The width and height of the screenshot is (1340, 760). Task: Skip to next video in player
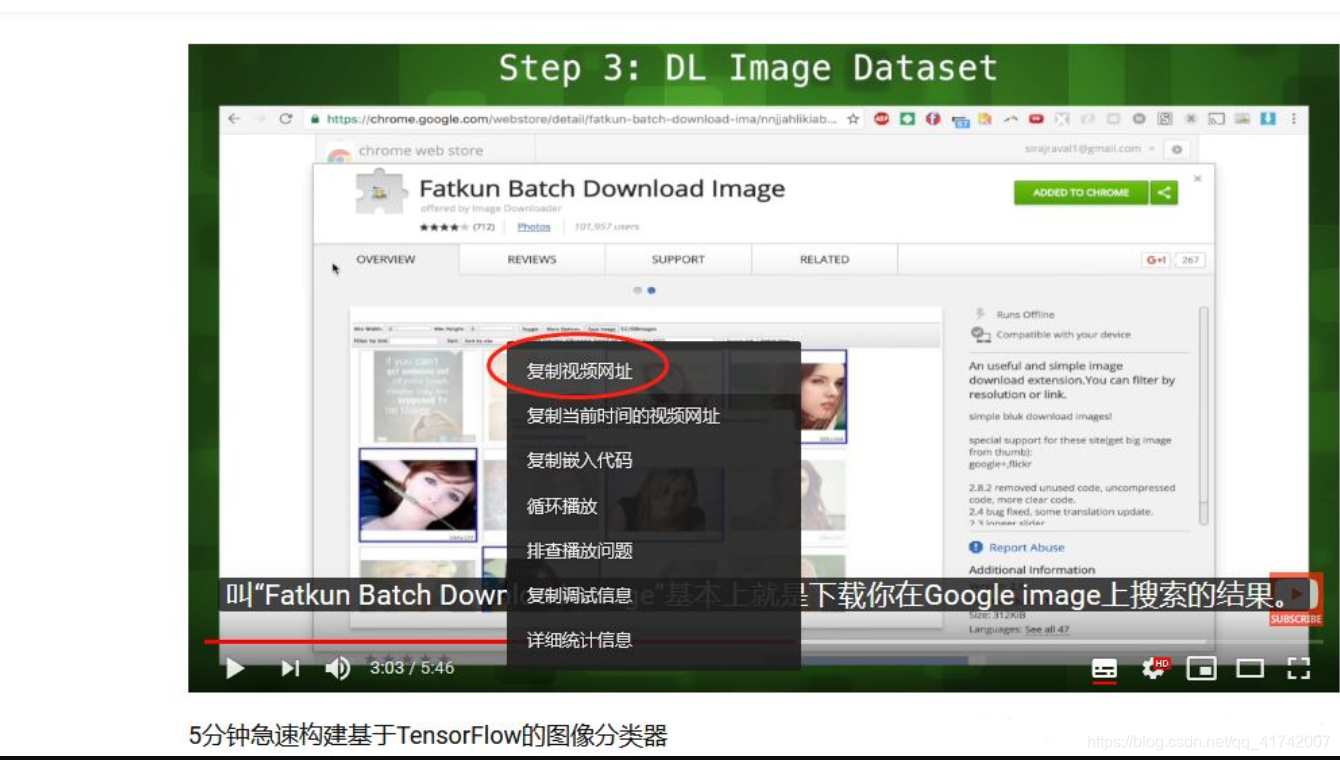[290, 668]
